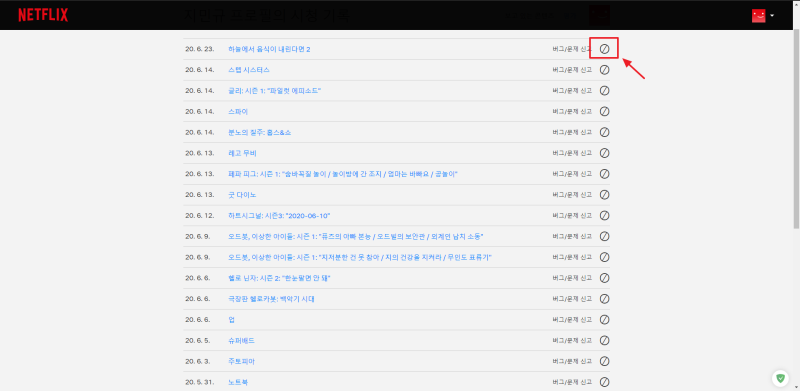Open 오드봇 episode '퓨즈의 아빠 본능' link
Image resolution: width=800 pixels, height=391 pixels.
[x=356, y=236]
